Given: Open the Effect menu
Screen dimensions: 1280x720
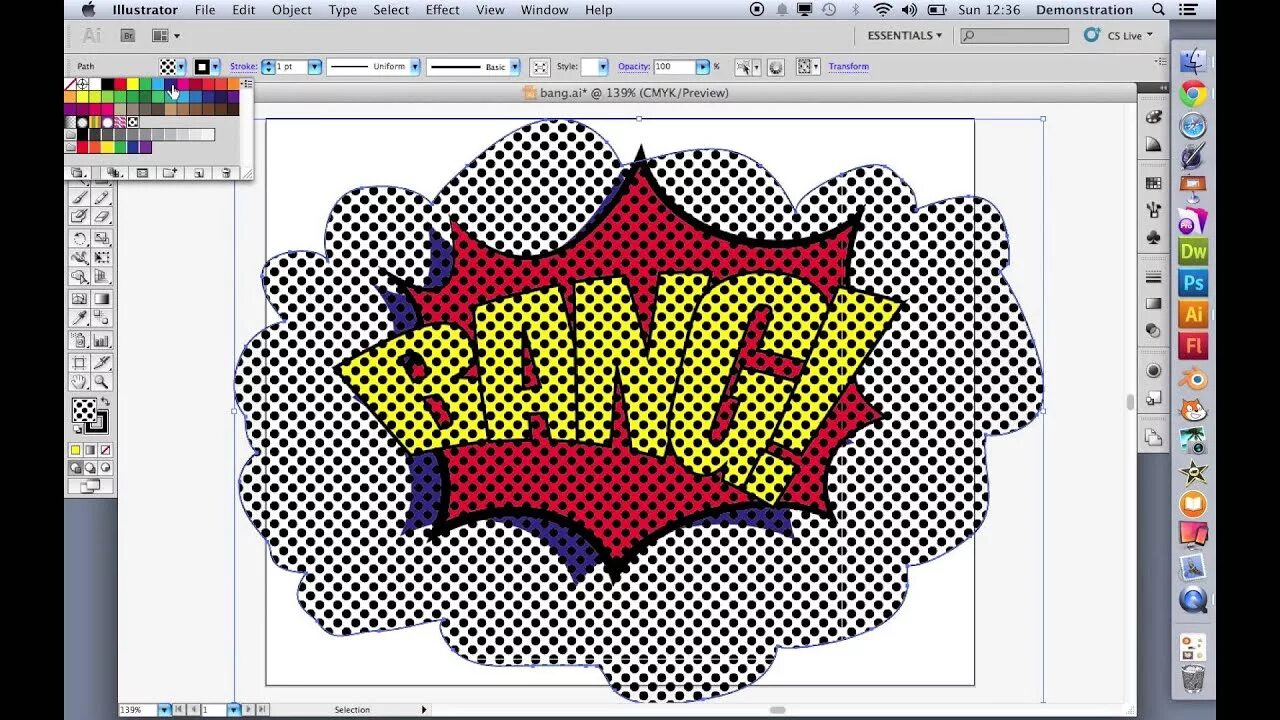Looking at the screenshot, I should 442,10.
